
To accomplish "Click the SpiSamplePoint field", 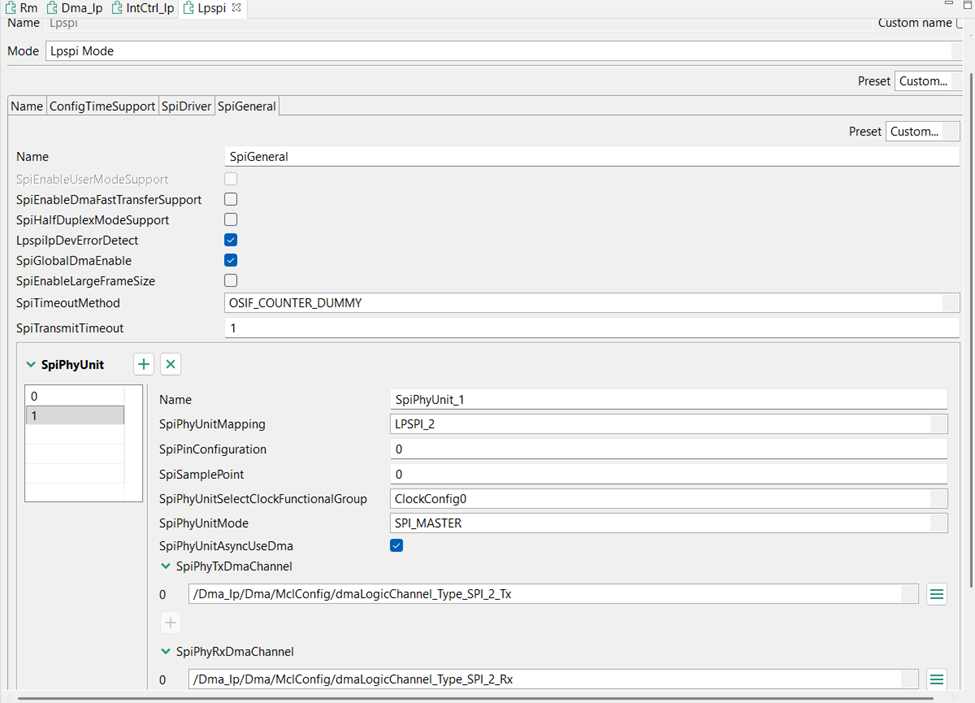I will (x=668, y=474).
